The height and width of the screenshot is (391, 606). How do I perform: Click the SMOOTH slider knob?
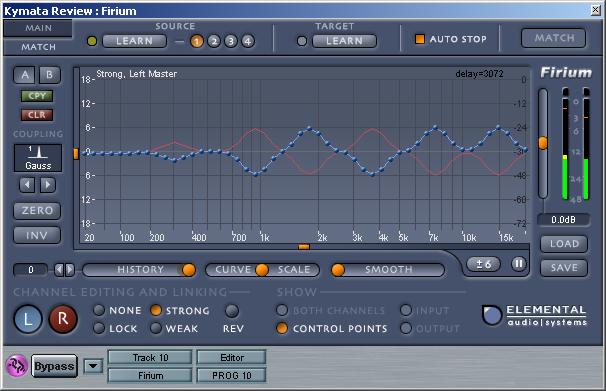(338, 270)
